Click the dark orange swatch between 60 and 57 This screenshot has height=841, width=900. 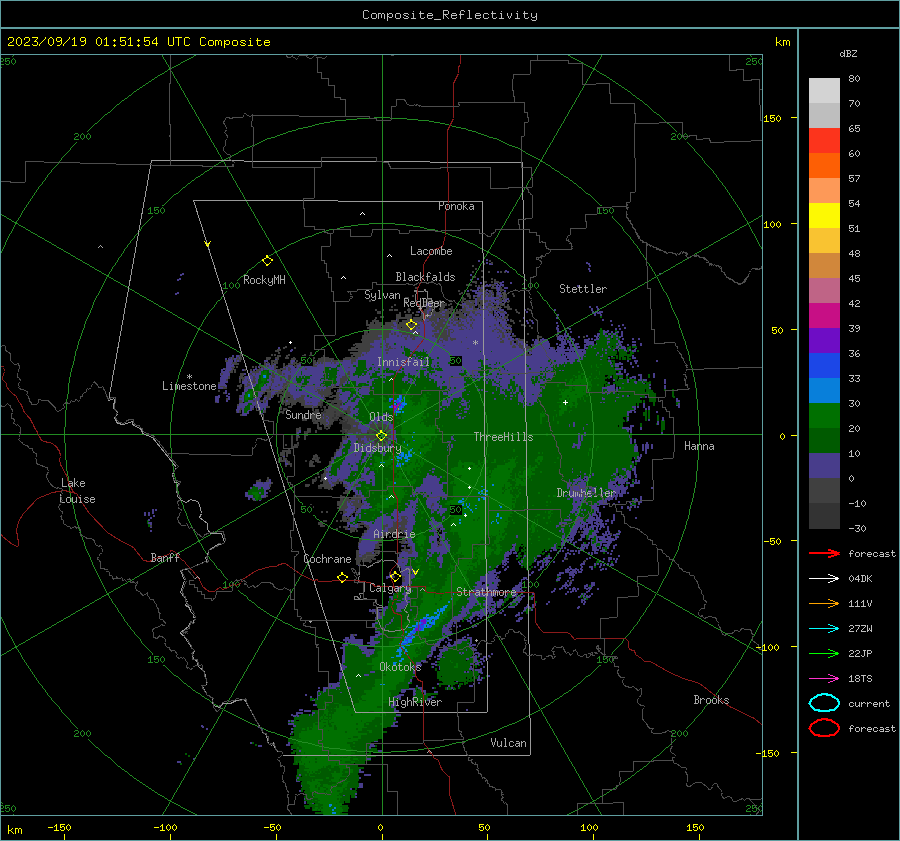824,166
